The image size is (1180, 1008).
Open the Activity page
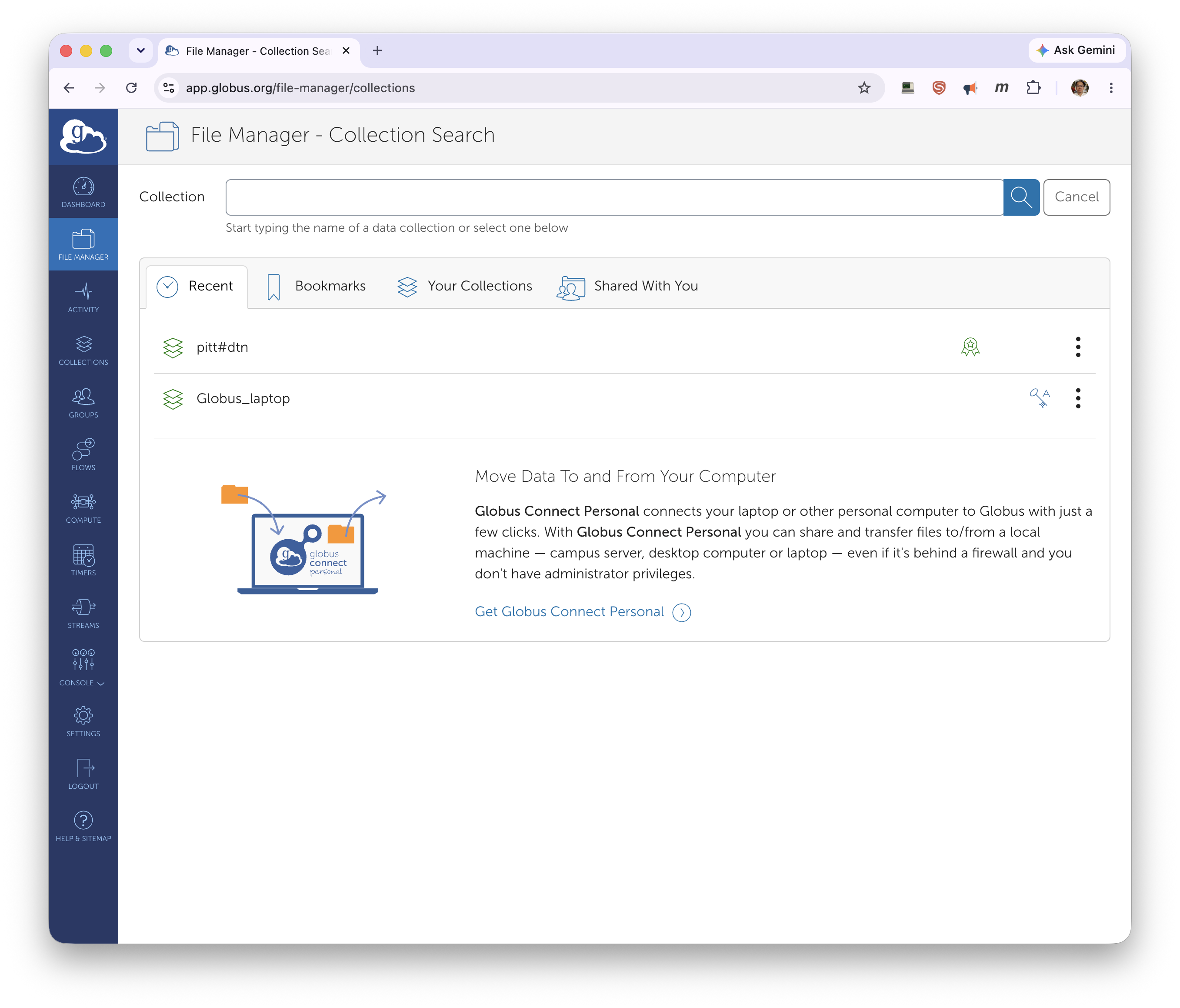tap(83, 297)
